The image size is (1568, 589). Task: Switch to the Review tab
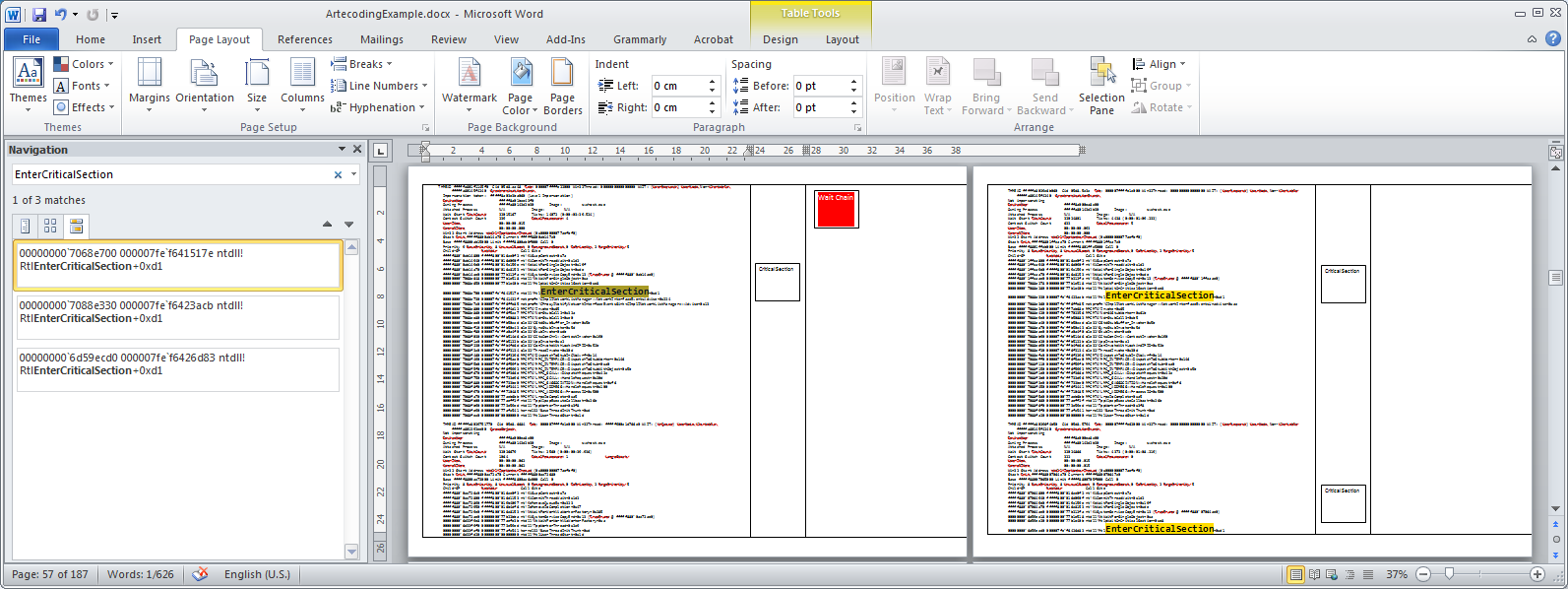[449, 39]
